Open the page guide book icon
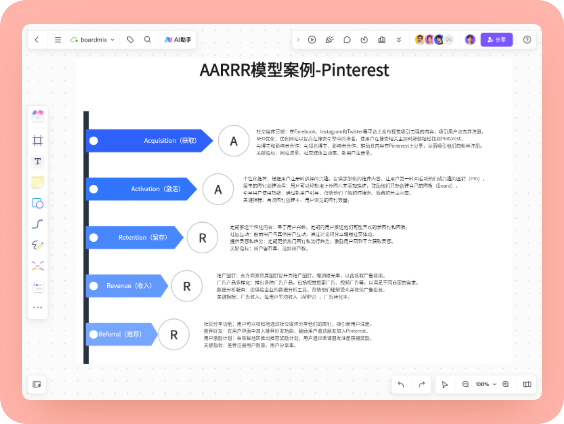564x424 pixels. [527, 384]
